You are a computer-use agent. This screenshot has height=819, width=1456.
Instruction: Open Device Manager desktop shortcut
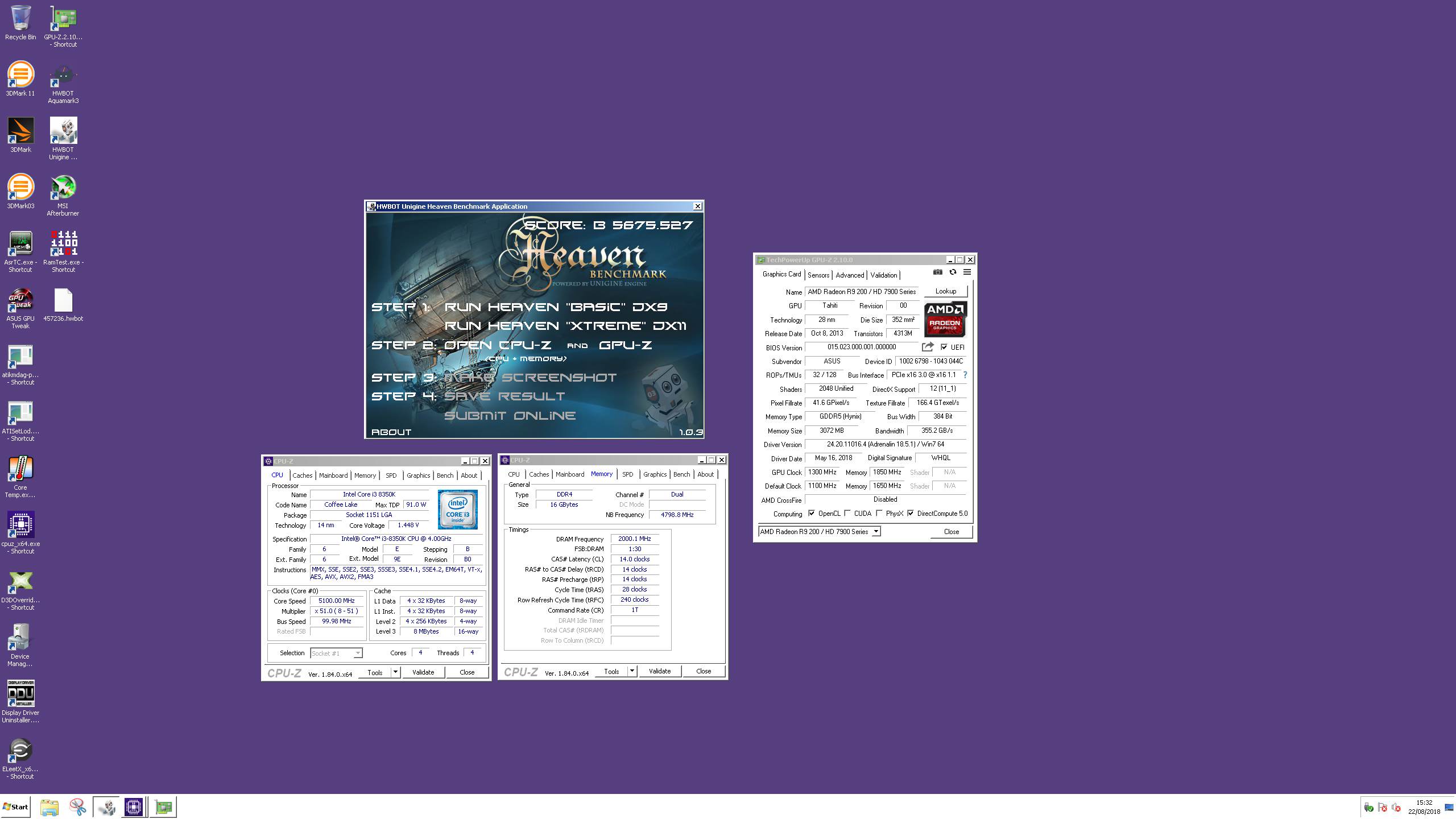coord(20,646)
